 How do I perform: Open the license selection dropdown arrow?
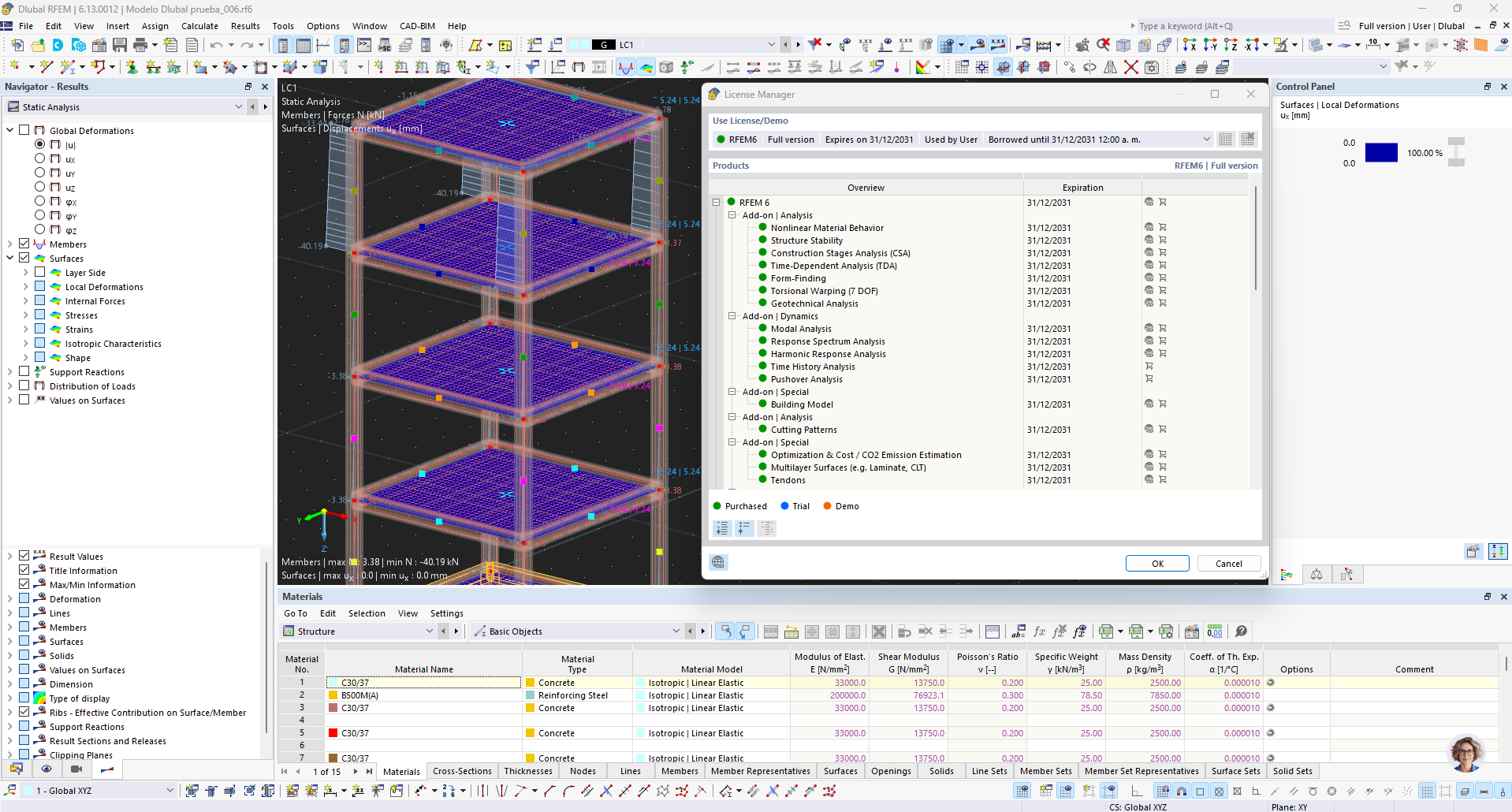tap(1206, 140)
